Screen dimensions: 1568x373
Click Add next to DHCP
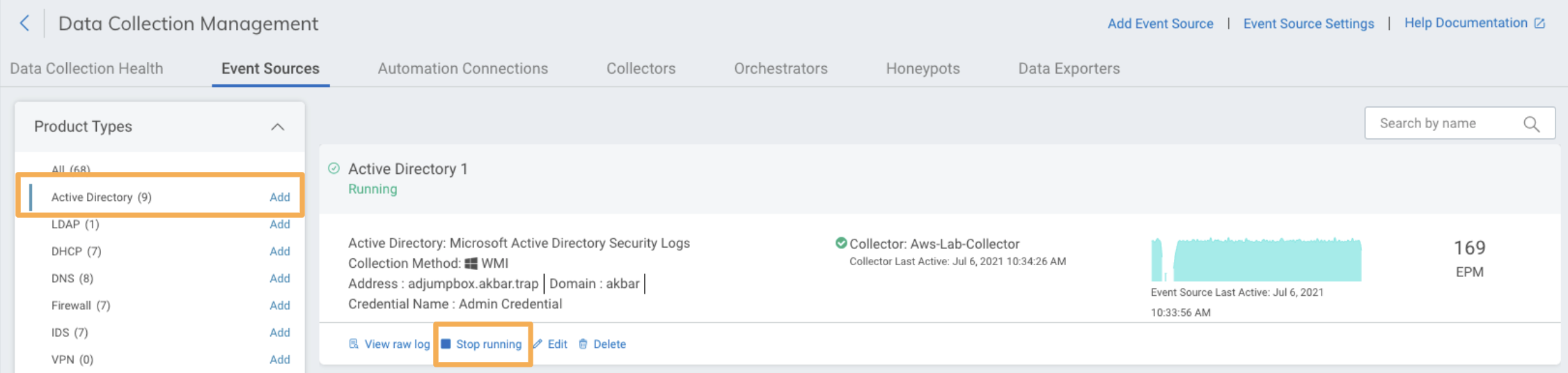pos(280,251)
